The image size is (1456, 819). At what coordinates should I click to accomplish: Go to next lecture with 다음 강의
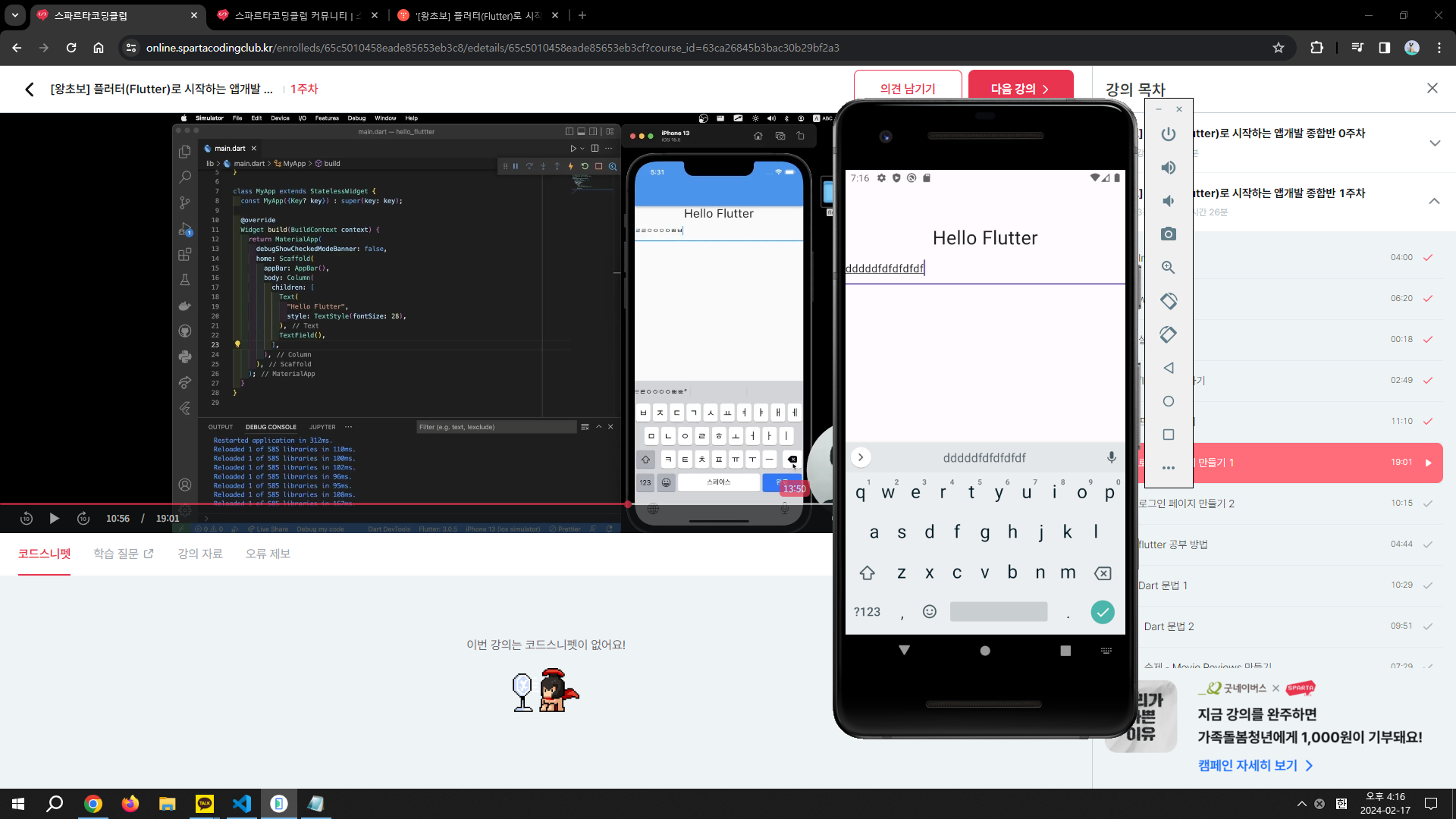(x=1021, y=89)
